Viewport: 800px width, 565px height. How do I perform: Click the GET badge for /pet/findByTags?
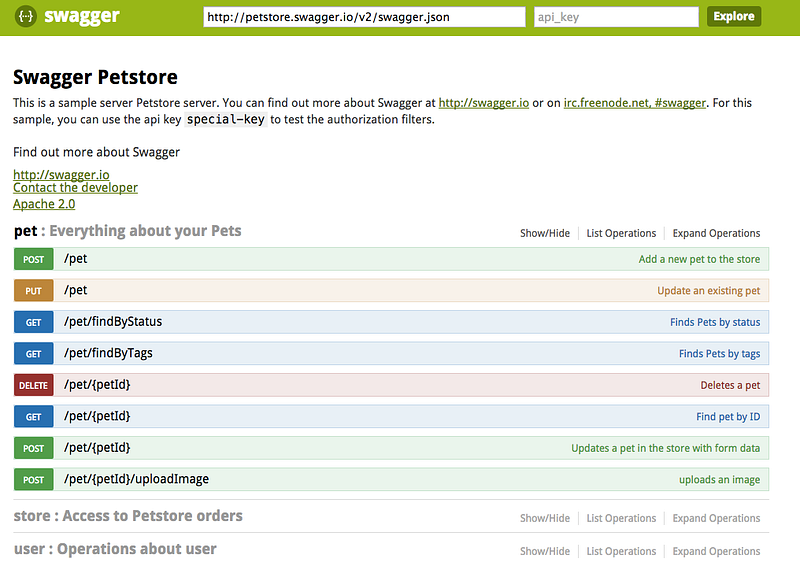pyautogui.click(x=34, y=354)
